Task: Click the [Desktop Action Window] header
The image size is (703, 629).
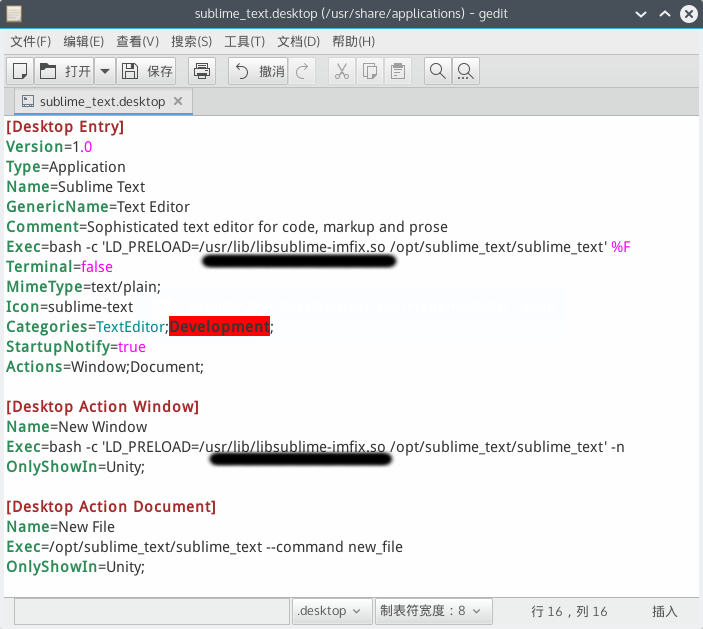Action: click(103, 407)
